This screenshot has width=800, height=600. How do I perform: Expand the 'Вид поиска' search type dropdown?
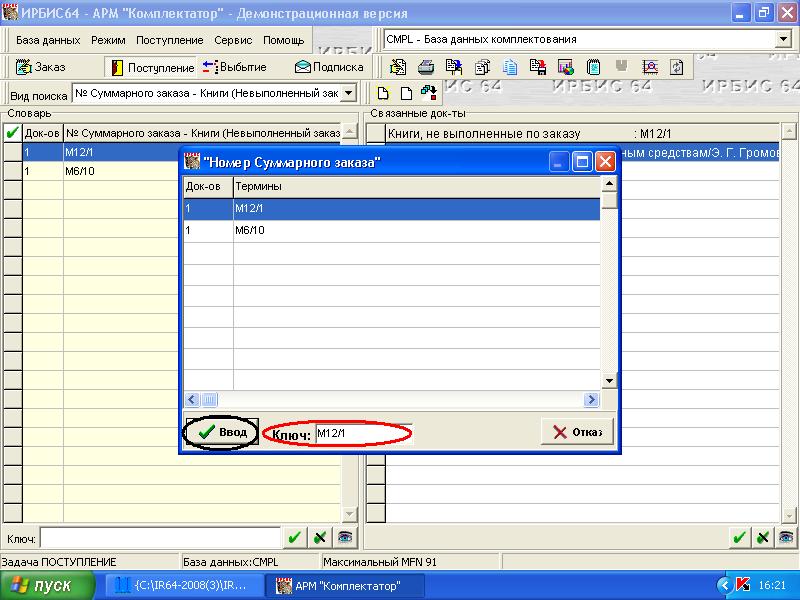[x=348, y=93]
